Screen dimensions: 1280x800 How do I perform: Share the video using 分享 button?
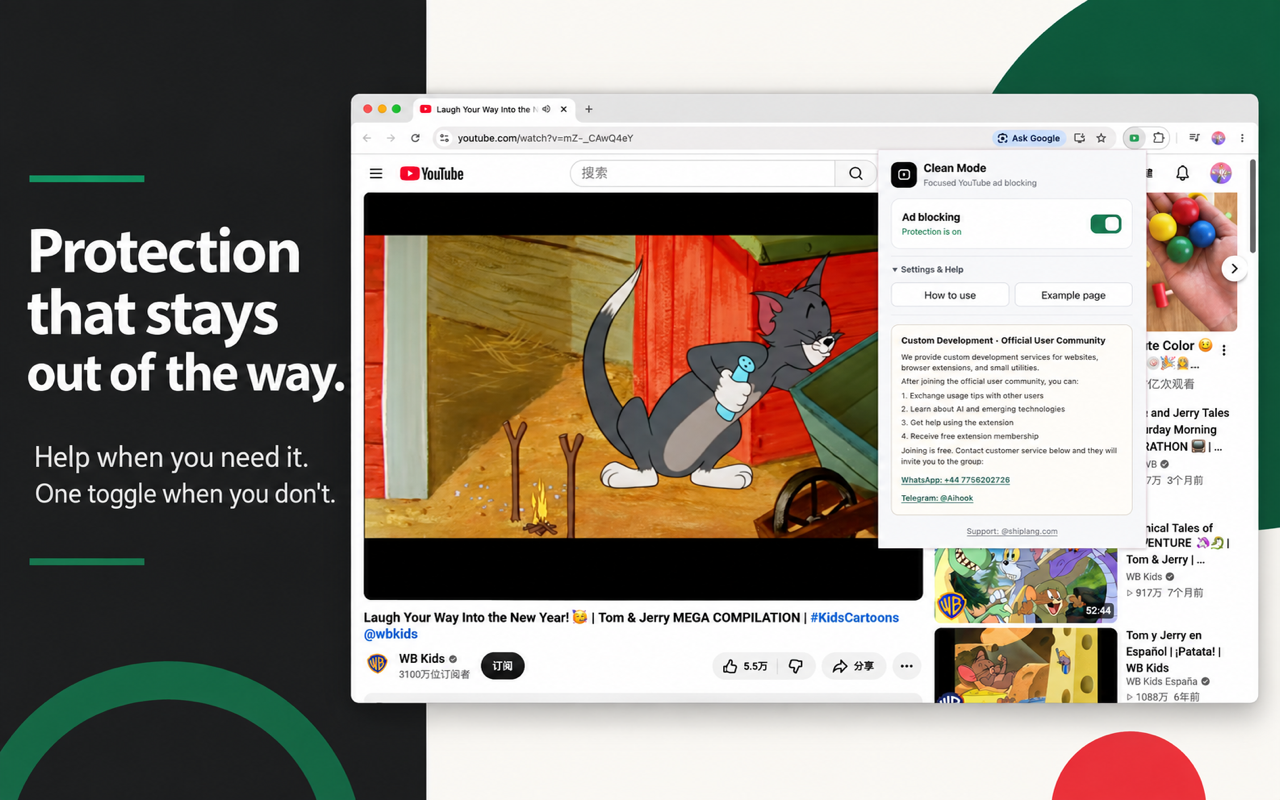click(853, 666)
